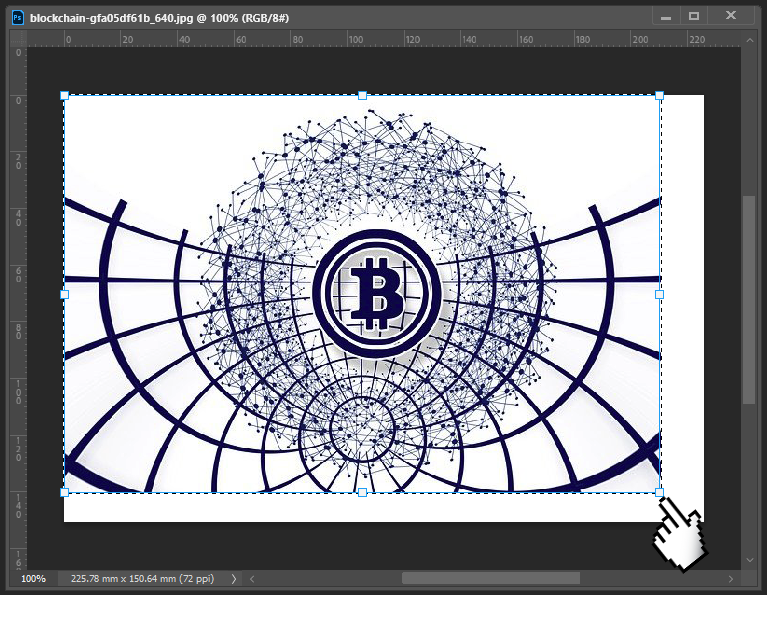Click the vertical scrollbar down arrow
The image size is (767, 618).
pos(750,560)
